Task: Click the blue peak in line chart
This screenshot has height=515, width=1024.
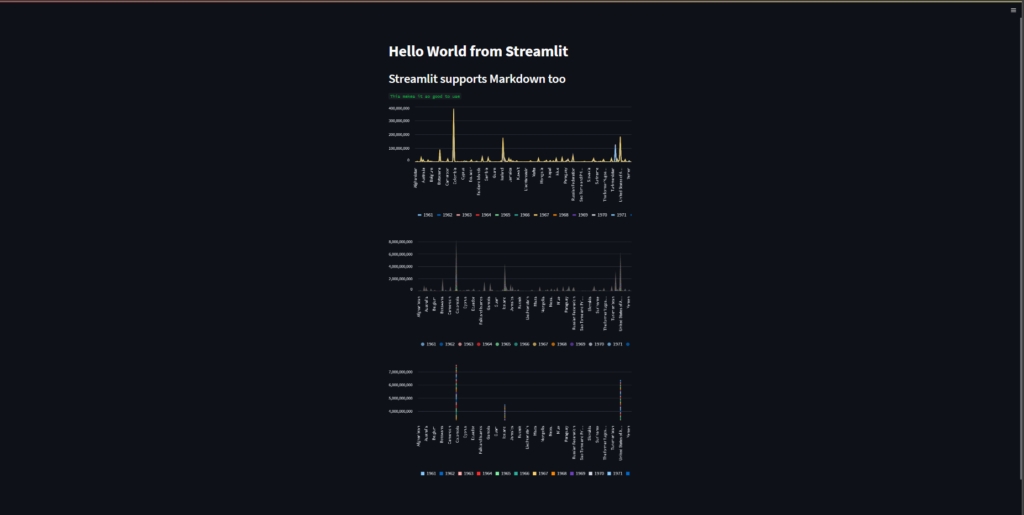Action: point(615,151)
